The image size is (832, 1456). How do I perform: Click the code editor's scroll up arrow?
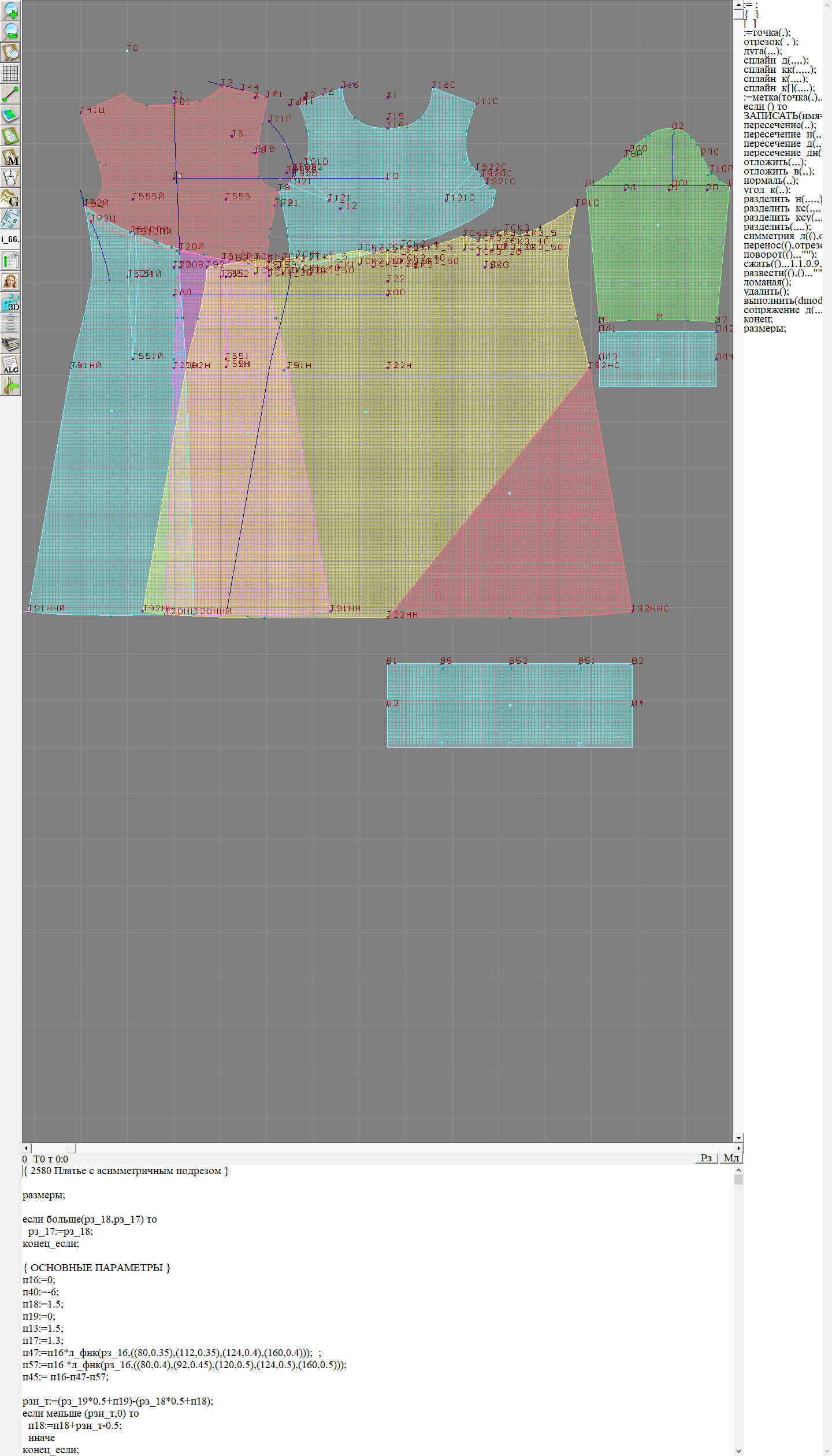pyautogui.click(x=738, y=1170)
